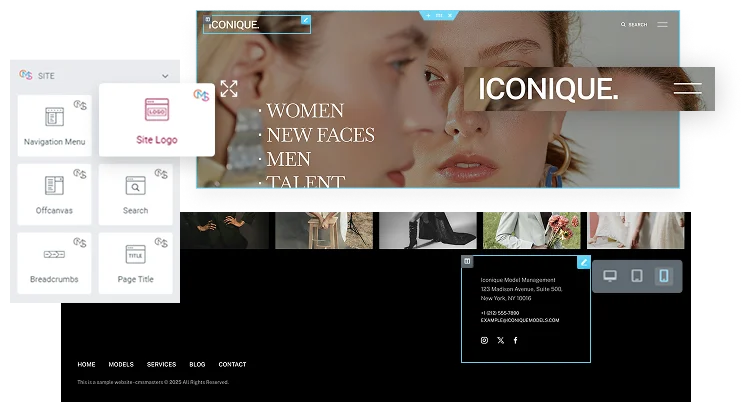The height and width of the screenshot is (406, 745).
Task: Select the Search widget tile
Action: 135,194
